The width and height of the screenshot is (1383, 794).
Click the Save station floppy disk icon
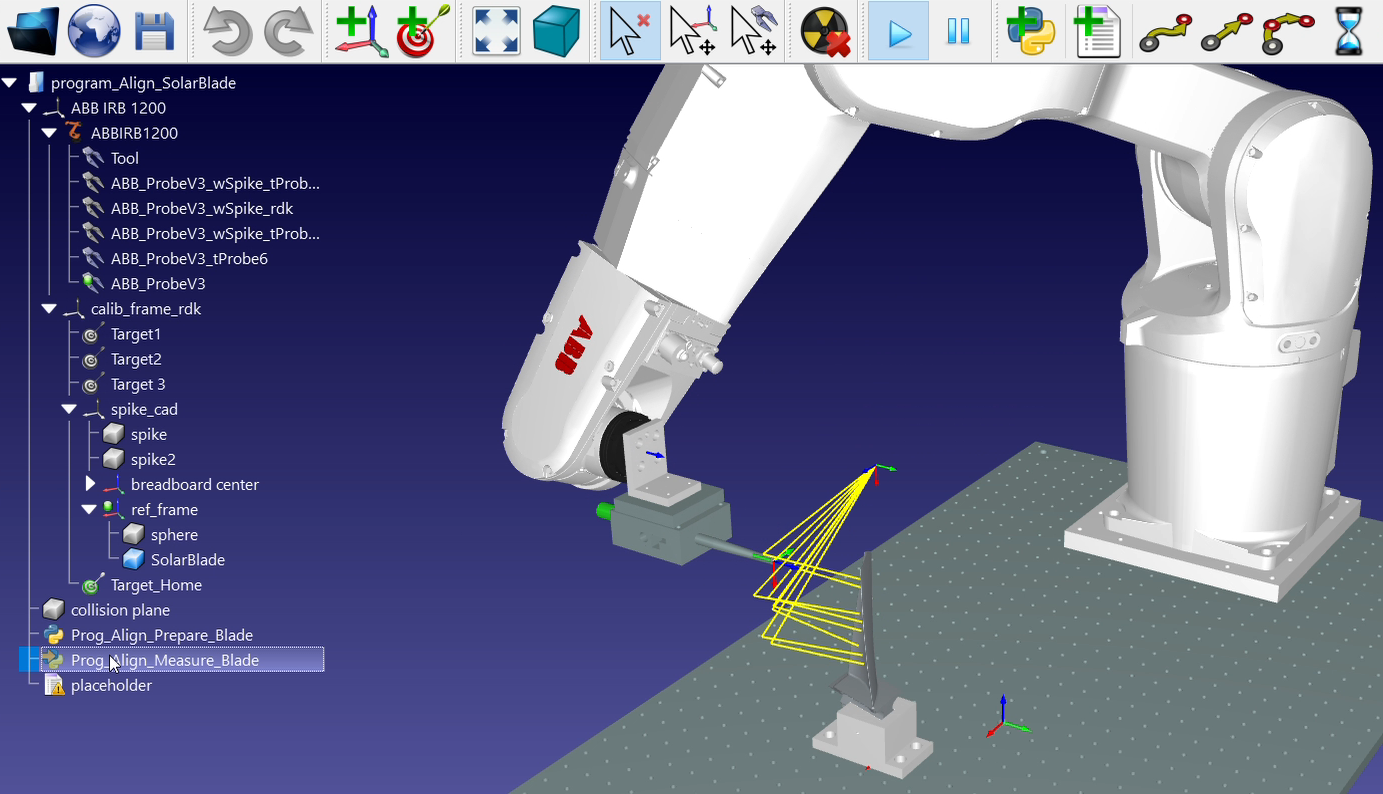[155, 32]
